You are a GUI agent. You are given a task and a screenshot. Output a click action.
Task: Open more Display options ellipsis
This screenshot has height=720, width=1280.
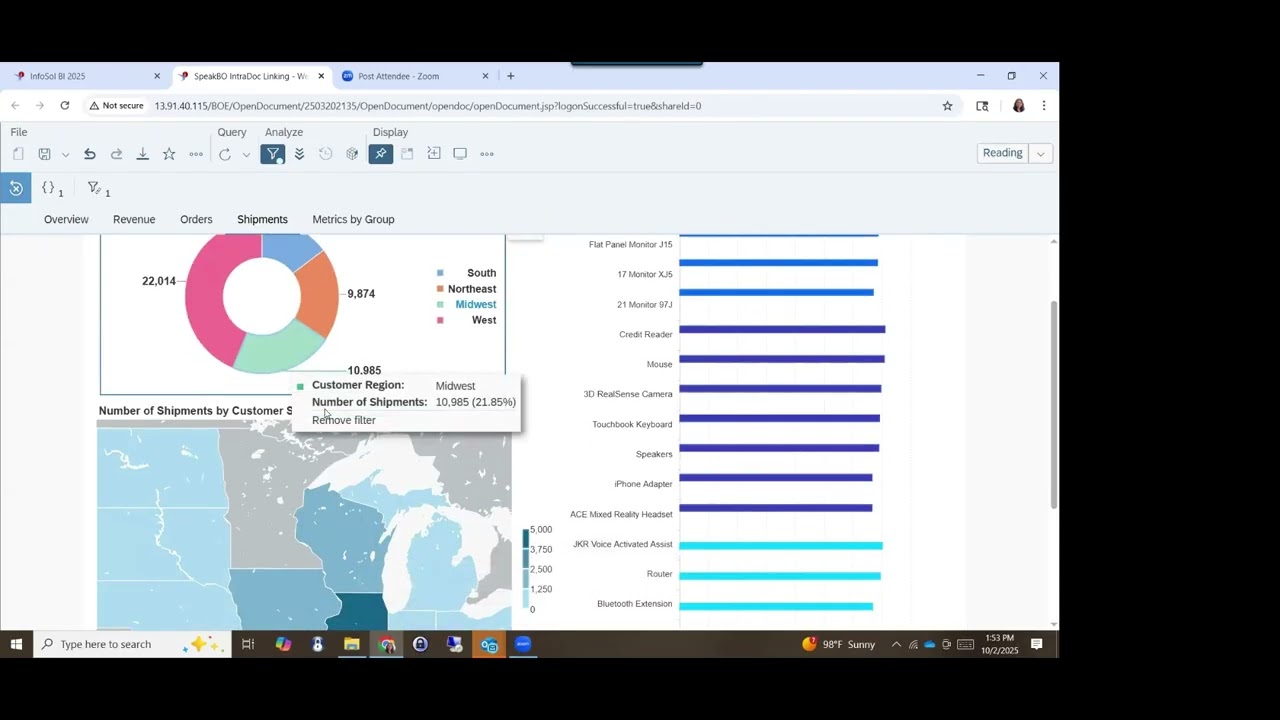coord(487,154)
